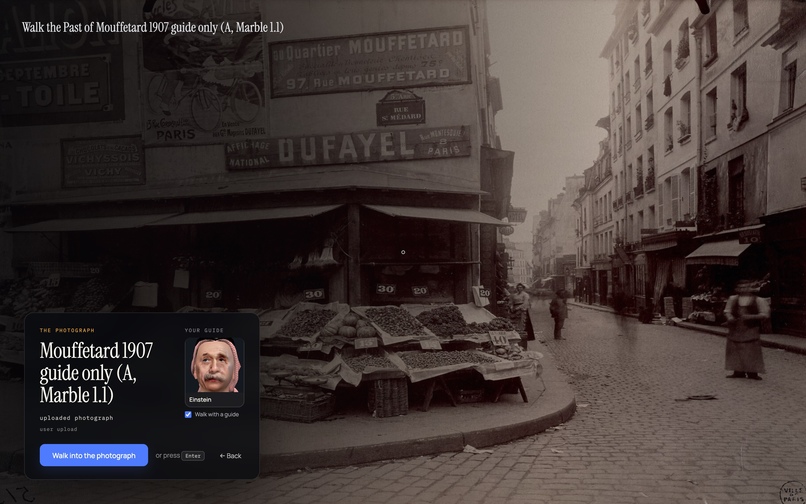The image size is (806, 504).
Task: Uncheck the Walk with a guide checkbox
Action: [x=188, y=415]
